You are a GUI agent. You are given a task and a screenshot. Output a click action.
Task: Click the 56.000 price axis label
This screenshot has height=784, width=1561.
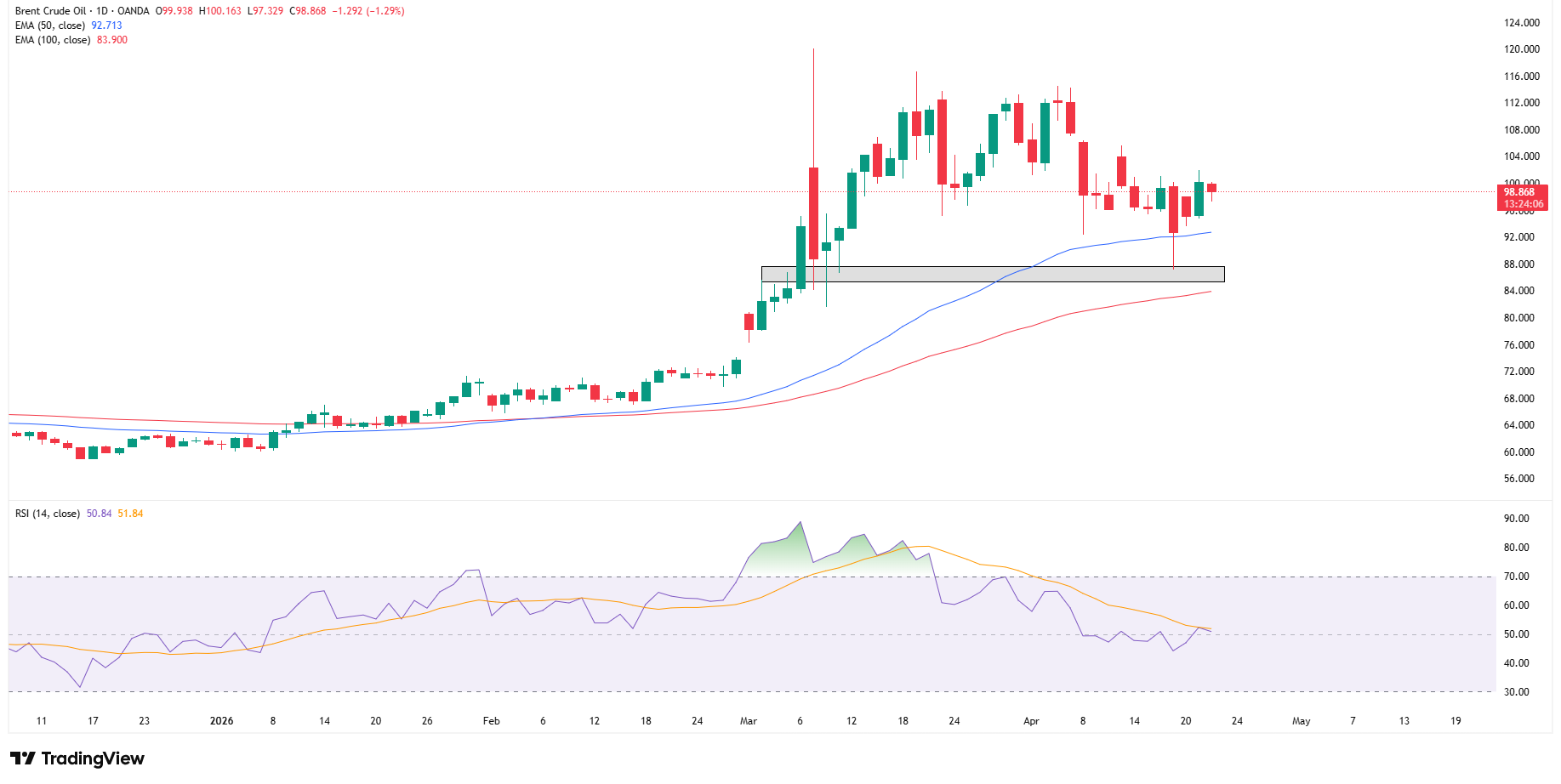point(1518,479)
